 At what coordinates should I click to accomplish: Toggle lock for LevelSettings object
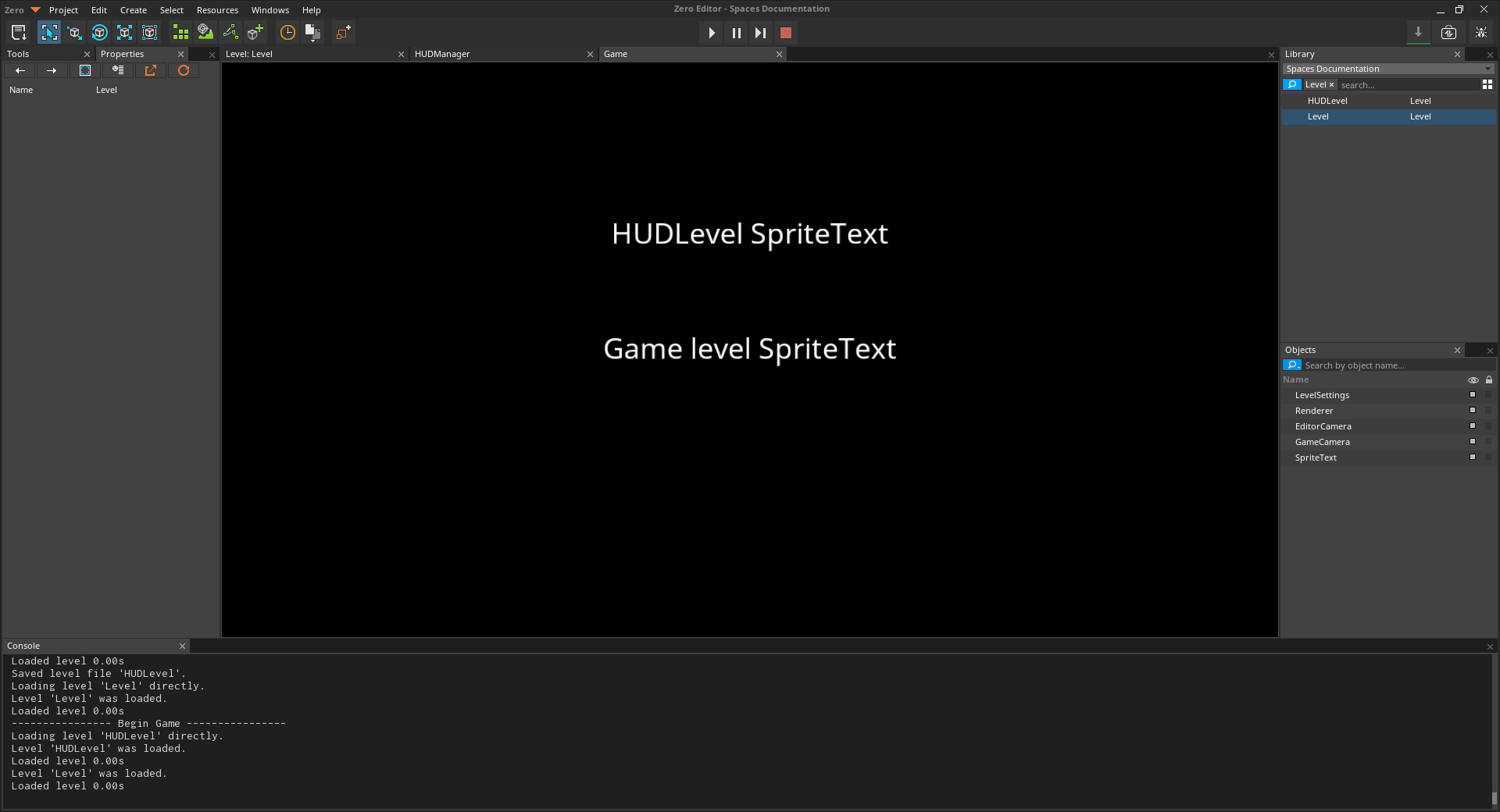(1488, 394)
